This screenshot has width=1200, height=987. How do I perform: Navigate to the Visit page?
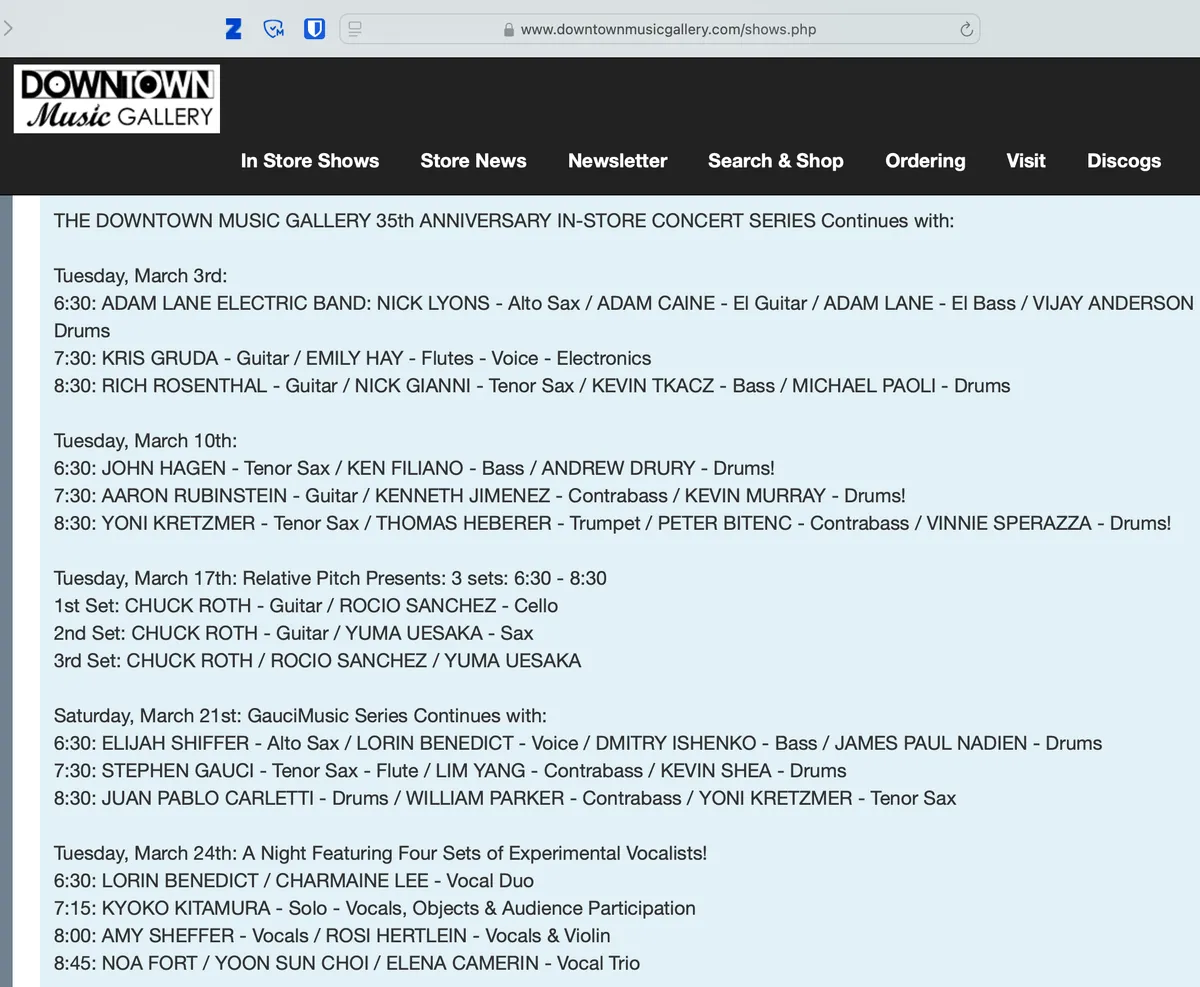(x=1026, y=161)
